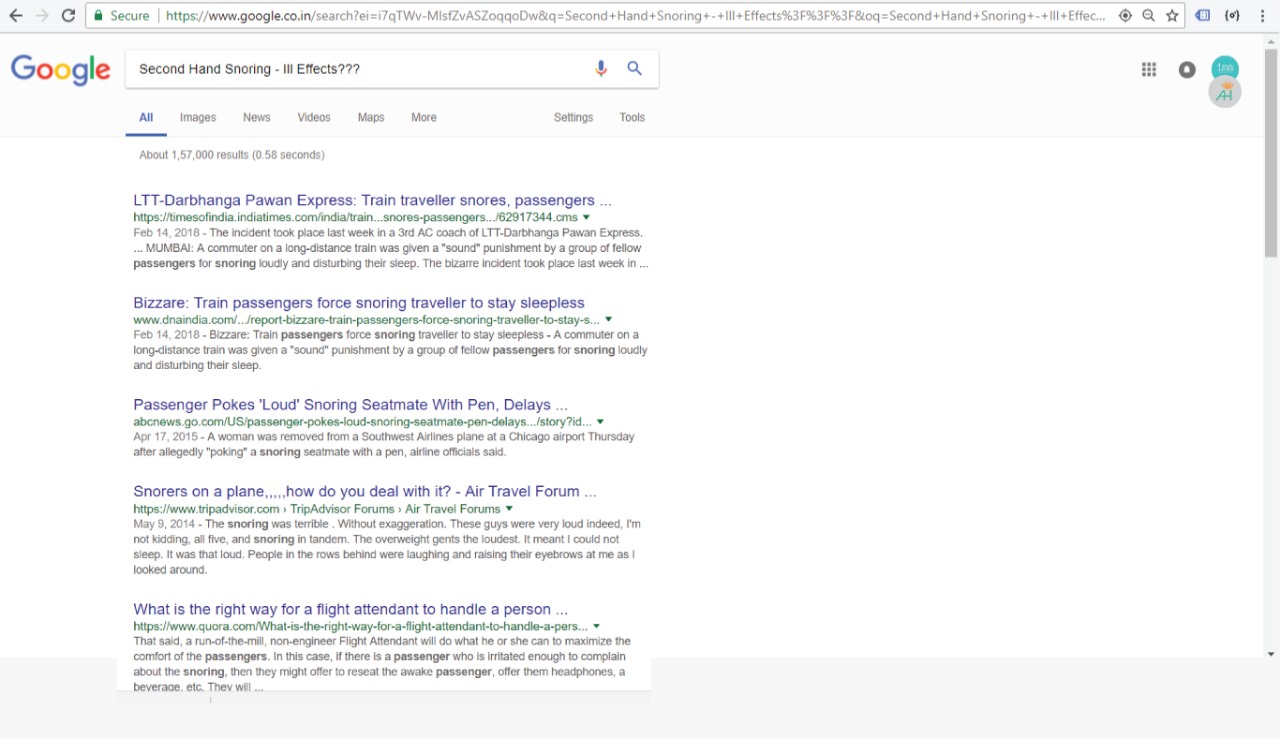Open search Tools options

pyautogui.click(x=632, y=117)
